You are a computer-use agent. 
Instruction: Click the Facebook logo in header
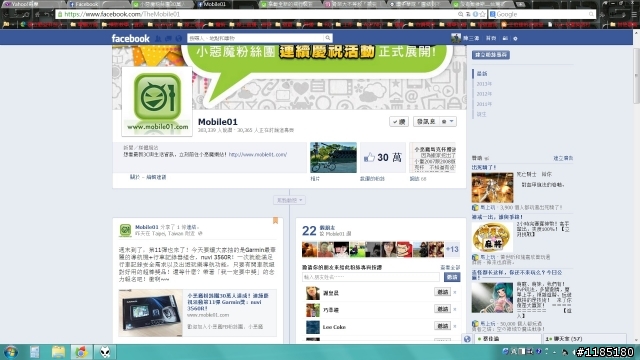coord(131,38)
